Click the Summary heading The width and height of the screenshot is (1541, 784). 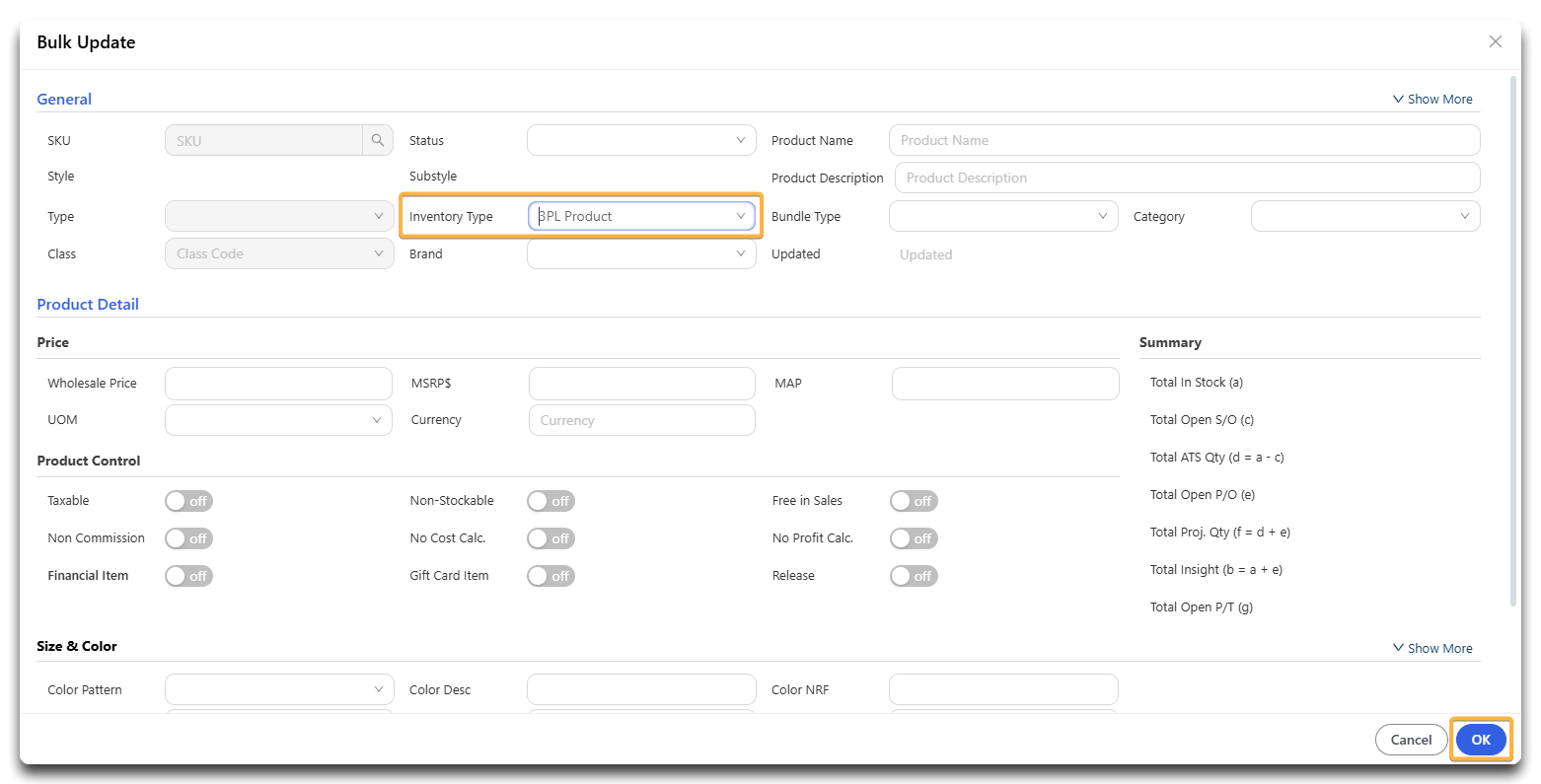1170,342
